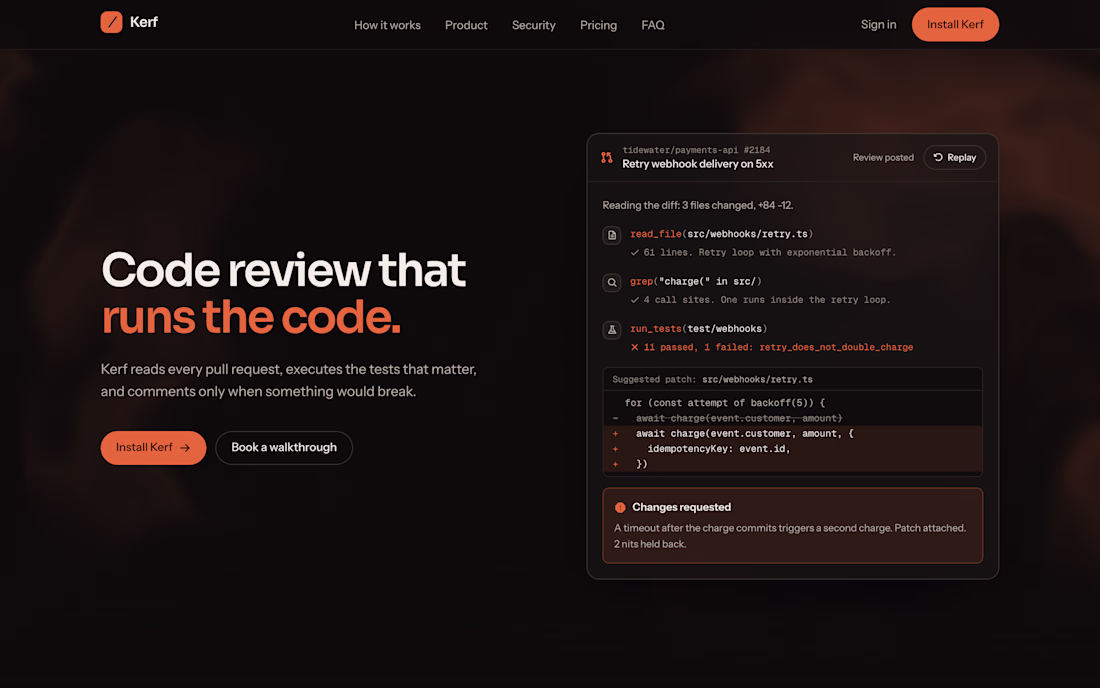Click the red X failed-tests icon
This screenshot has height=688, width=1100.
tap(634, 347)
